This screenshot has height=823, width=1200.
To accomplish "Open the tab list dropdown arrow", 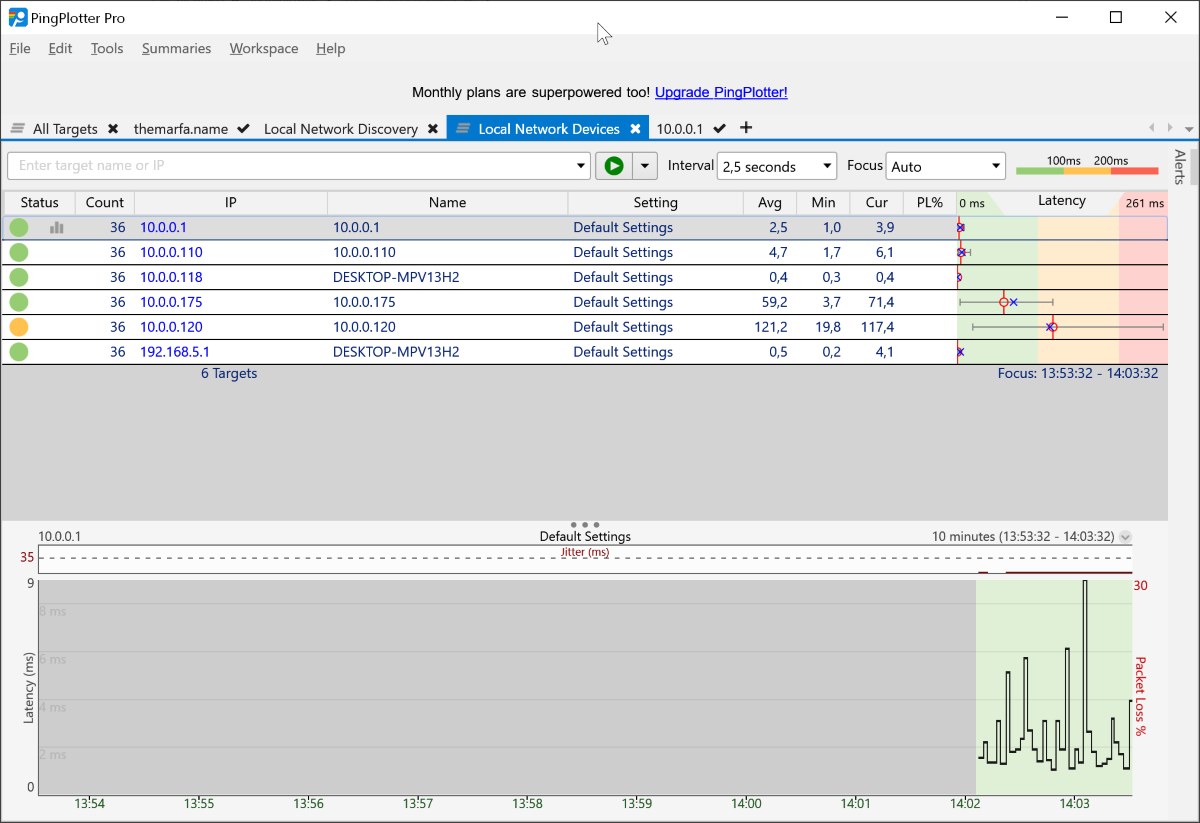I will (1189, 129).
